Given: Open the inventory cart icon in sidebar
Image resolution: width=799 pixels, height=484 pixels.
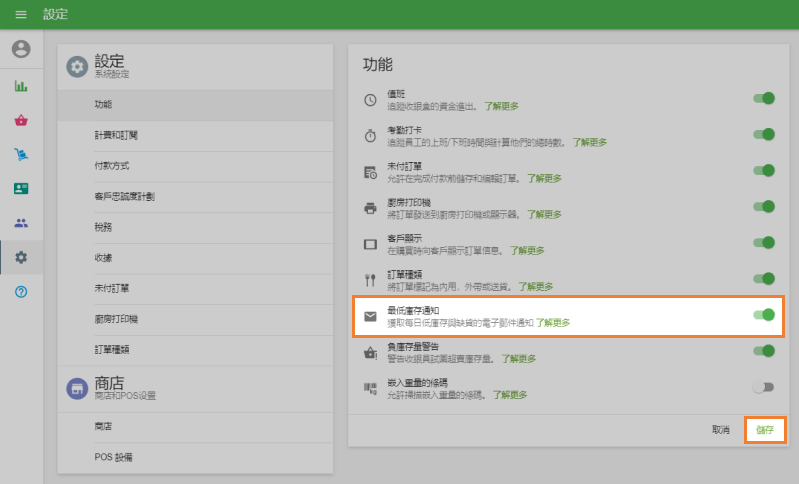Looking at the screenshot, I should [x=21, y=154].
